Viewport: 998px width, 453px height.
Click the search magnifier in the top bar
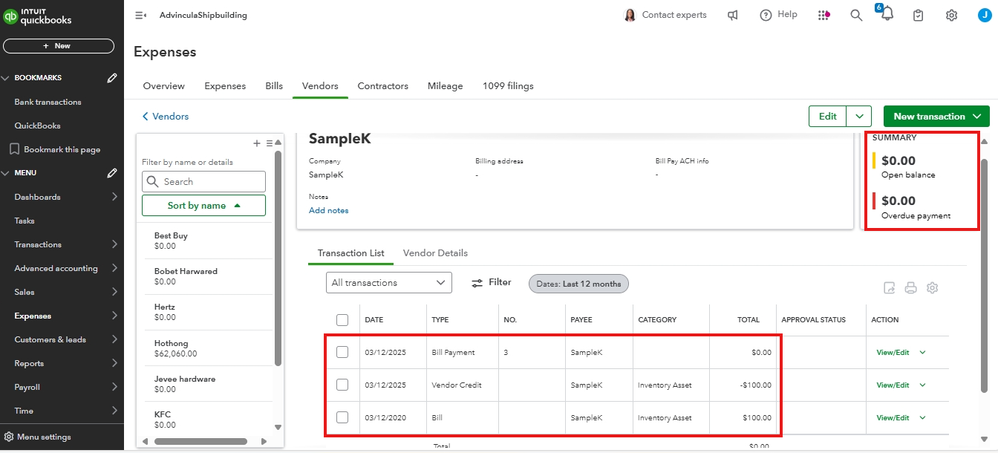click(856, 15)
